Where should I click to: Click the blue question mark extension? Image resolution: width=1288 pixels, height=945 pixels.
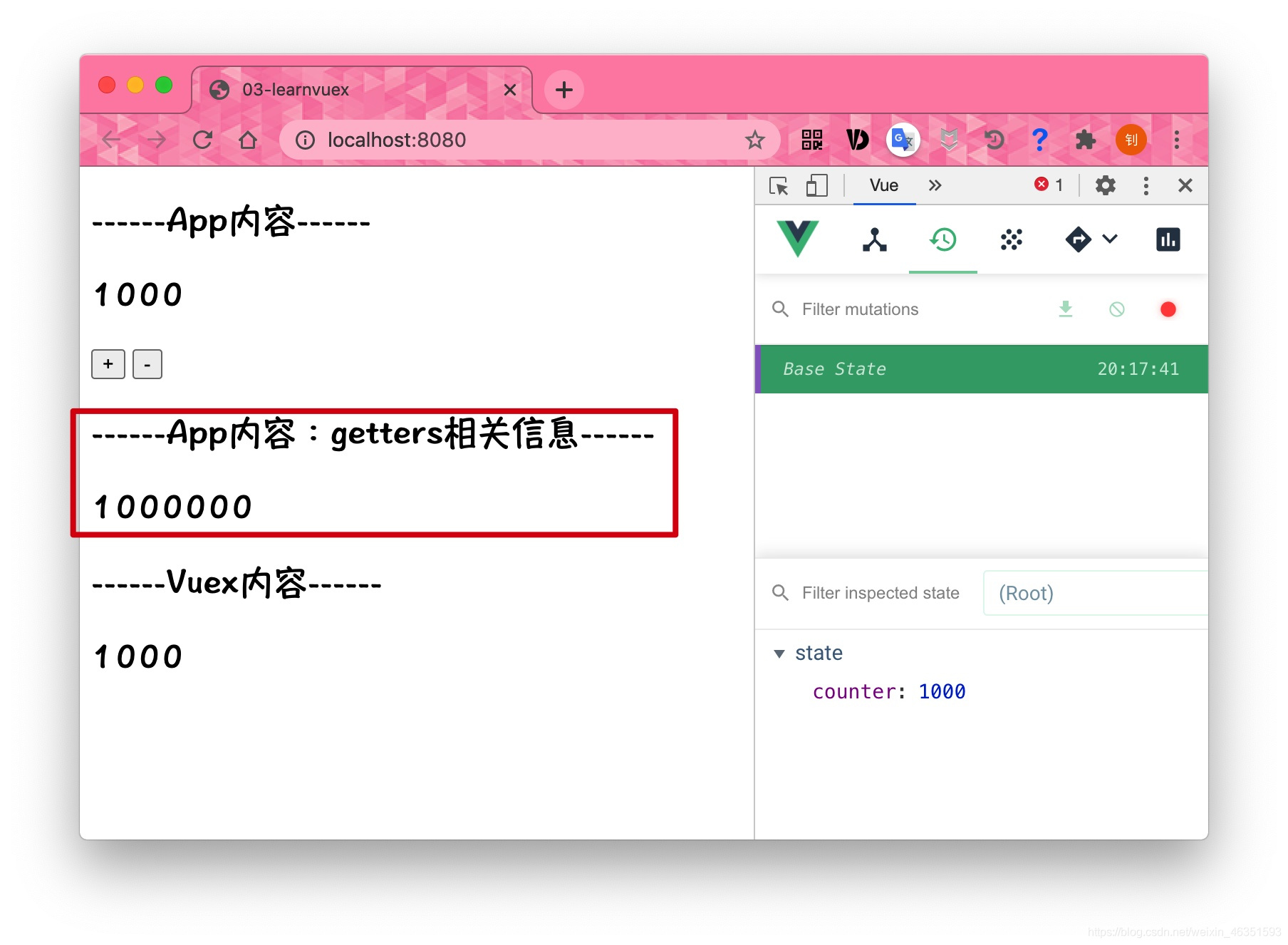tap(1040, 140)
